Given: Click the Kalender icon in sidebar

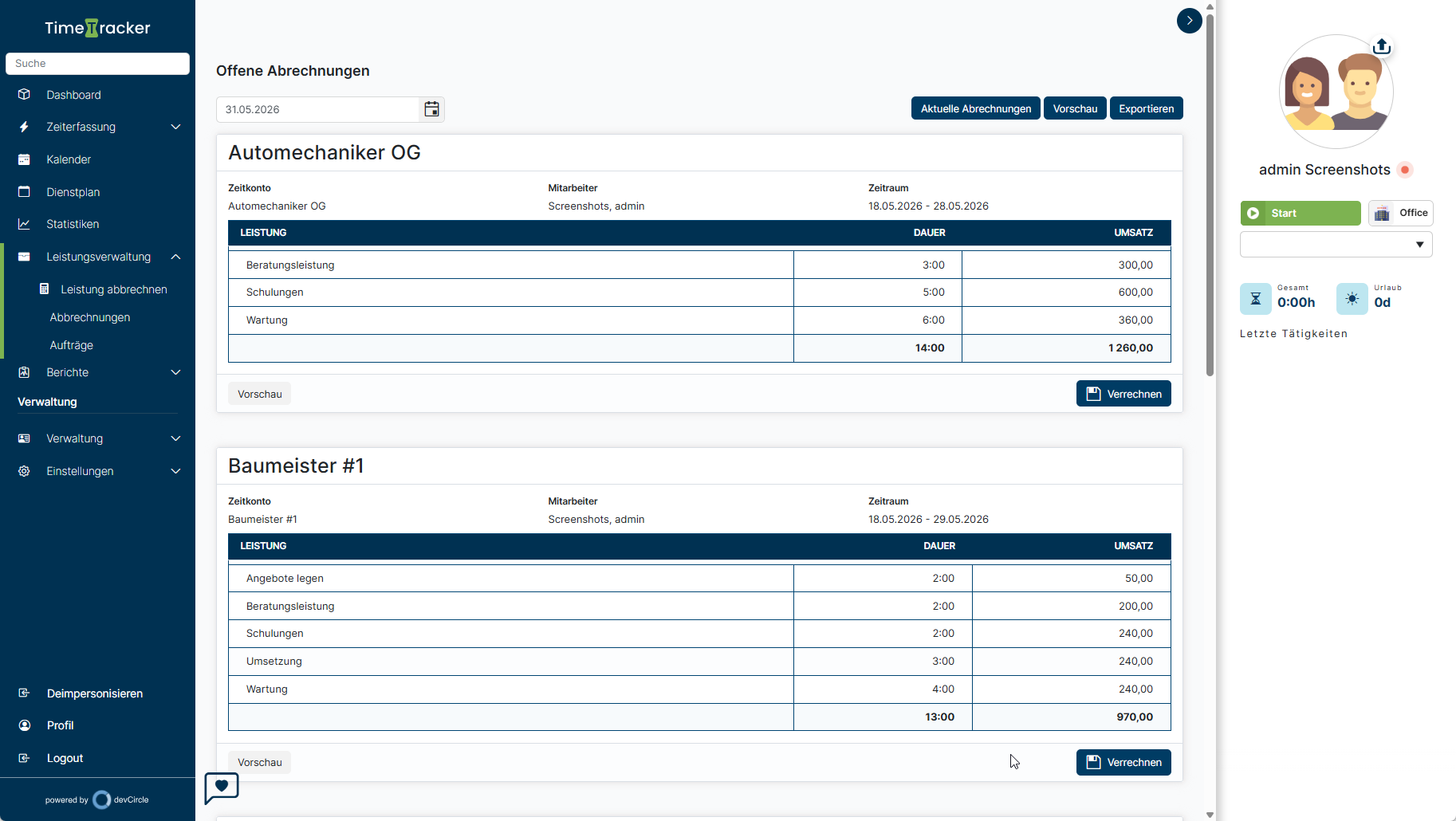Looking at the screenshot, I should pyautogui.click(x=24, y=159).
